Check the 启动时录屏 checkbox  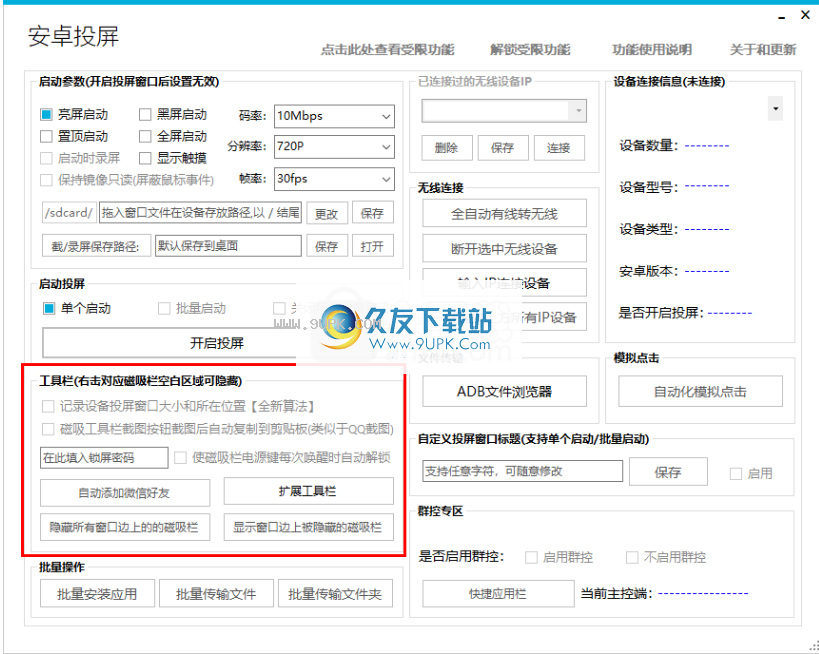point(46,158)
